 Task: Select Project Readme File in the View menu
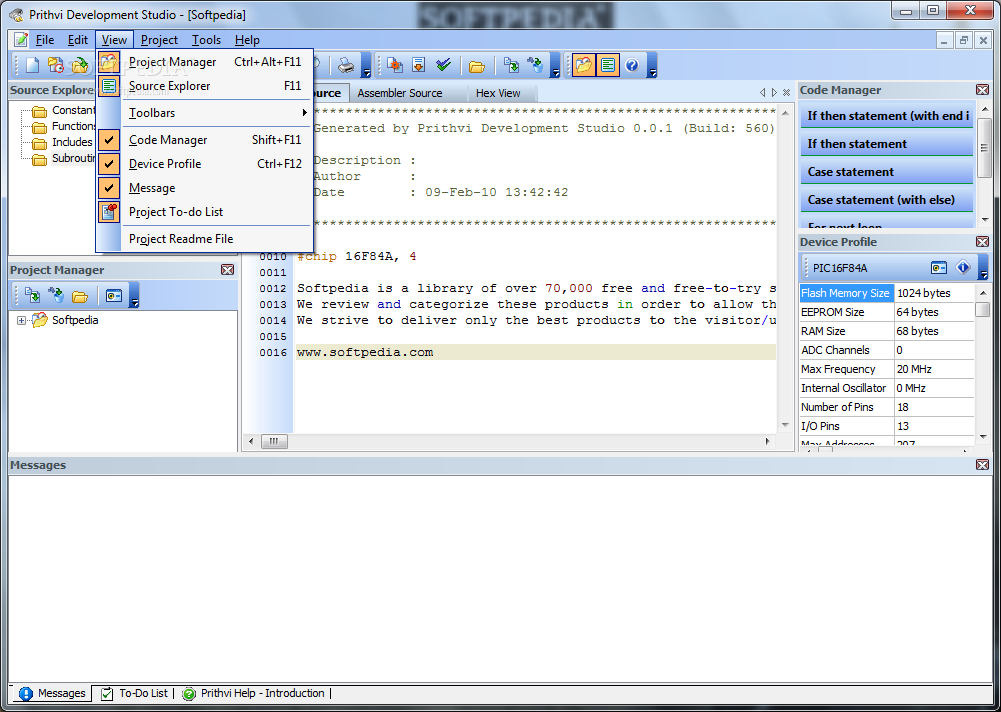coord(204,239)
